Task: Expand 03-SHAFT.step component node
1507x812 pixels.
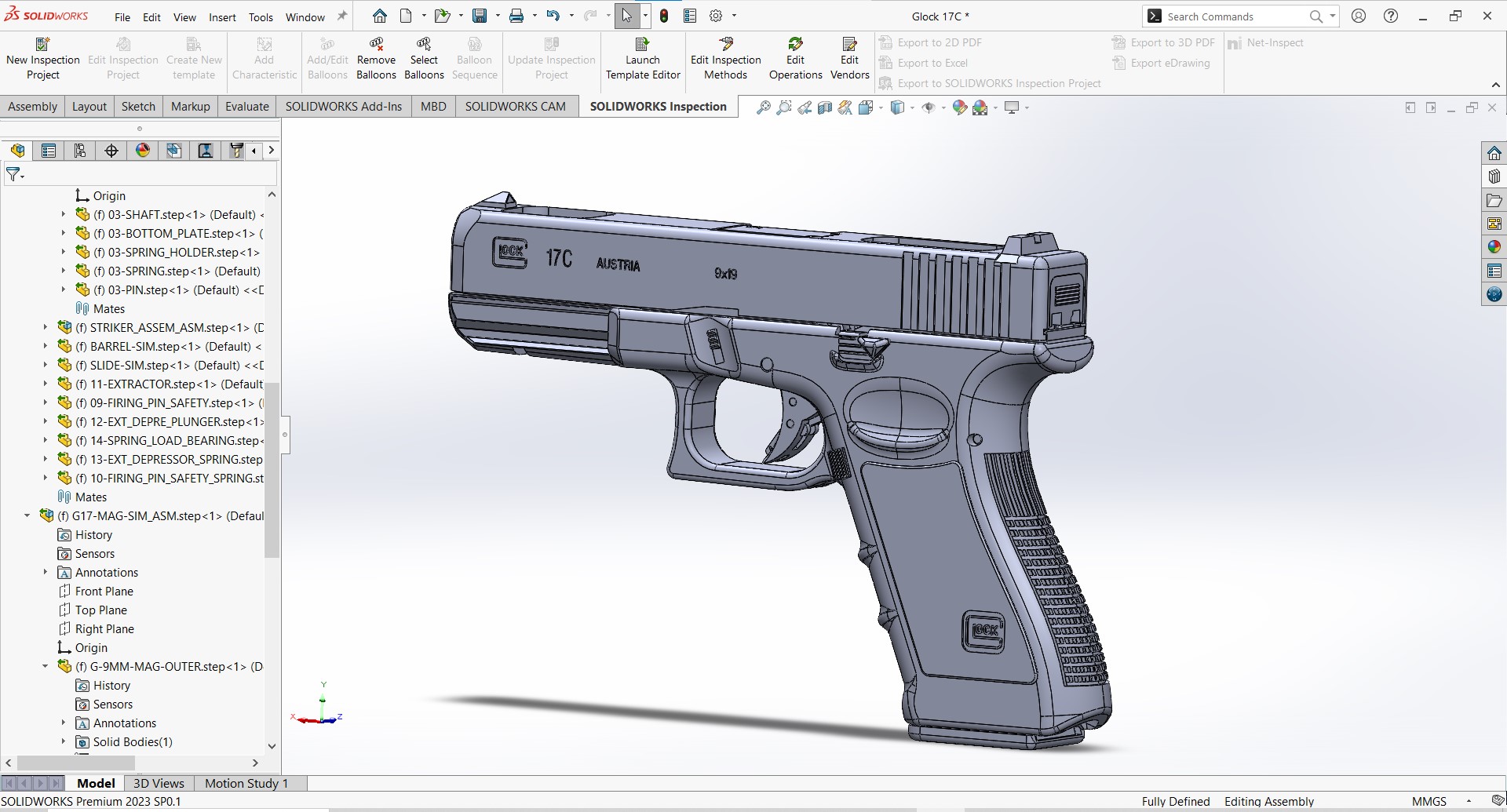Action: coord(64,214)
